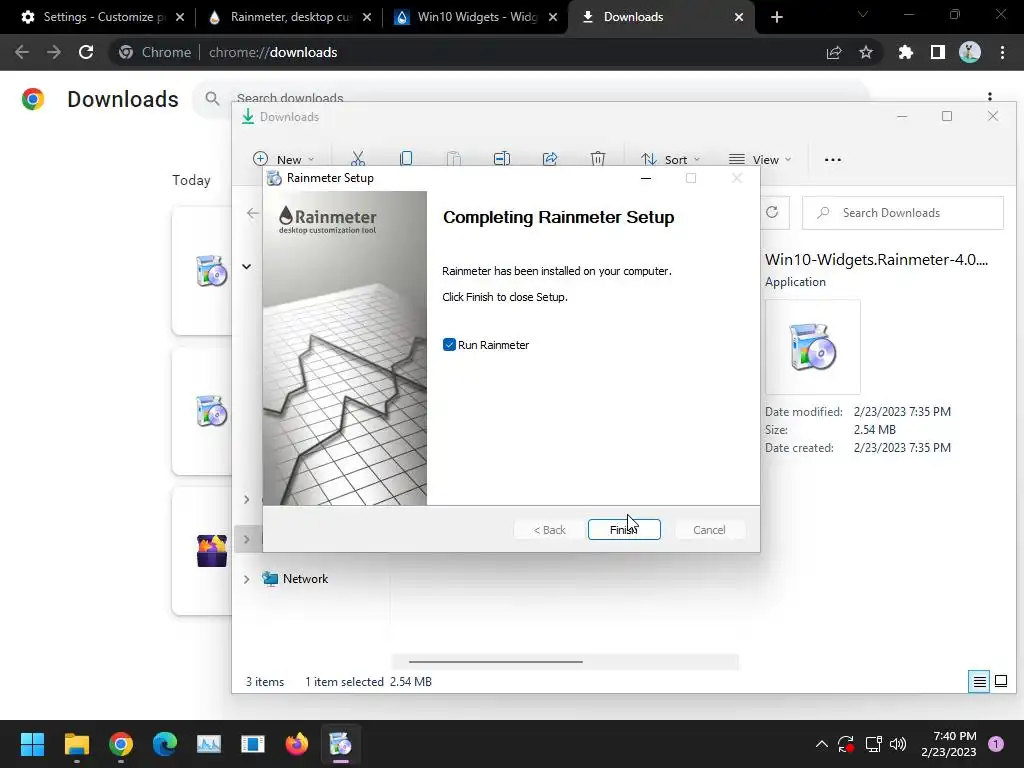1024x768 pixels.
Task: Click the Cut icon in File Explorer toolbar
Action: 358,159
